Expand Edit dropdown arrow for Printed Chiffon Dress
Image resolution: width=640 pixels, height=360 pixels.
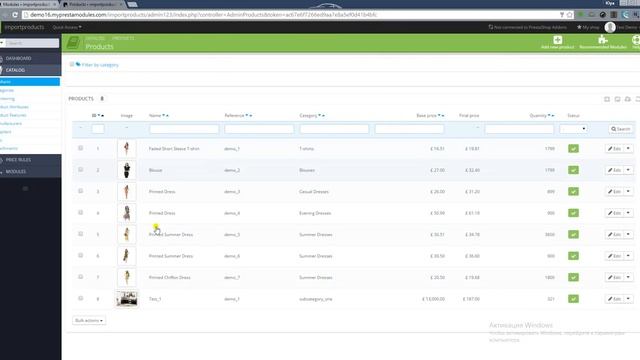[628, 277]
